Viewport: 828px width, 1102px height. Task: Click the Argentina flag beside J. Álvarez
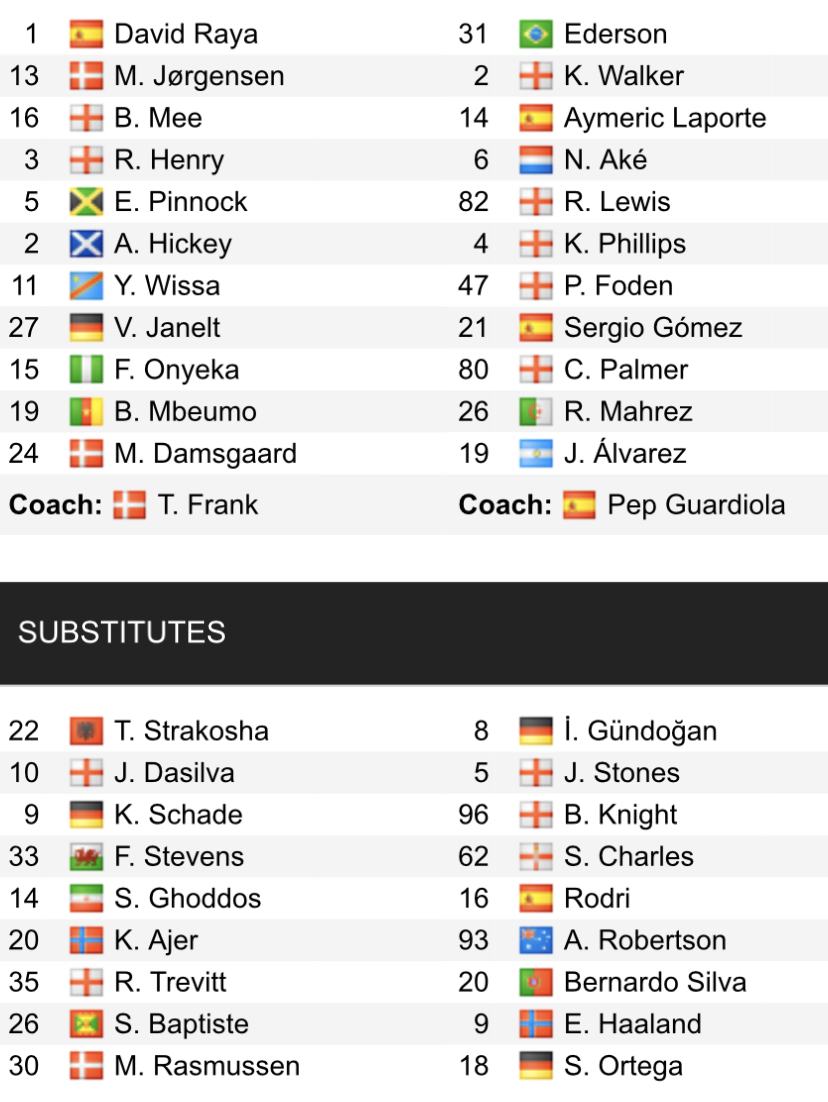pyautogui.click(x=536, y=454)
